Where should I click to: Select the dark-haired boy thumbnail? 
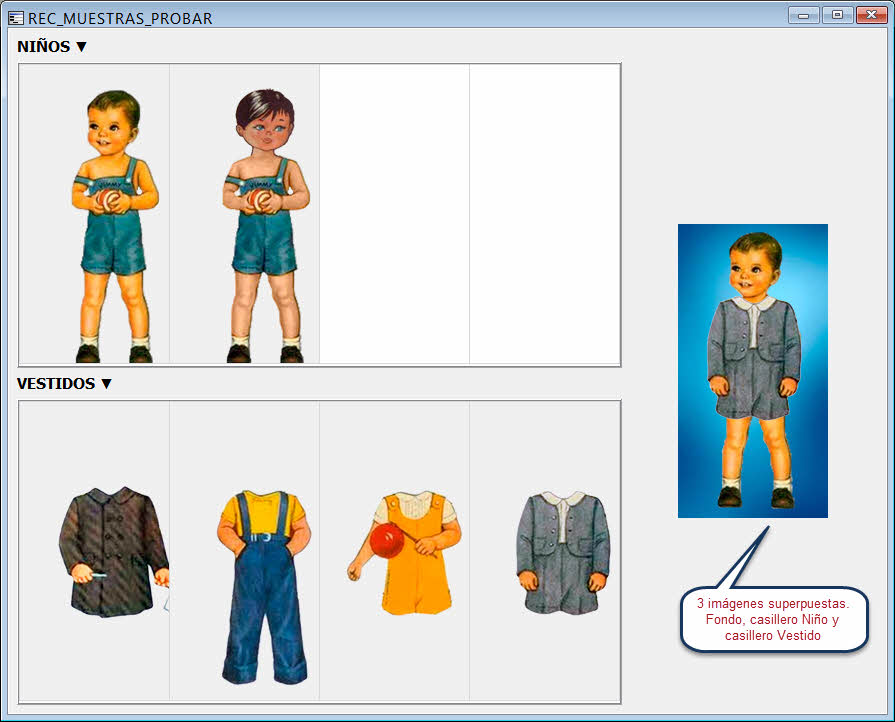[x=244, y=214]
